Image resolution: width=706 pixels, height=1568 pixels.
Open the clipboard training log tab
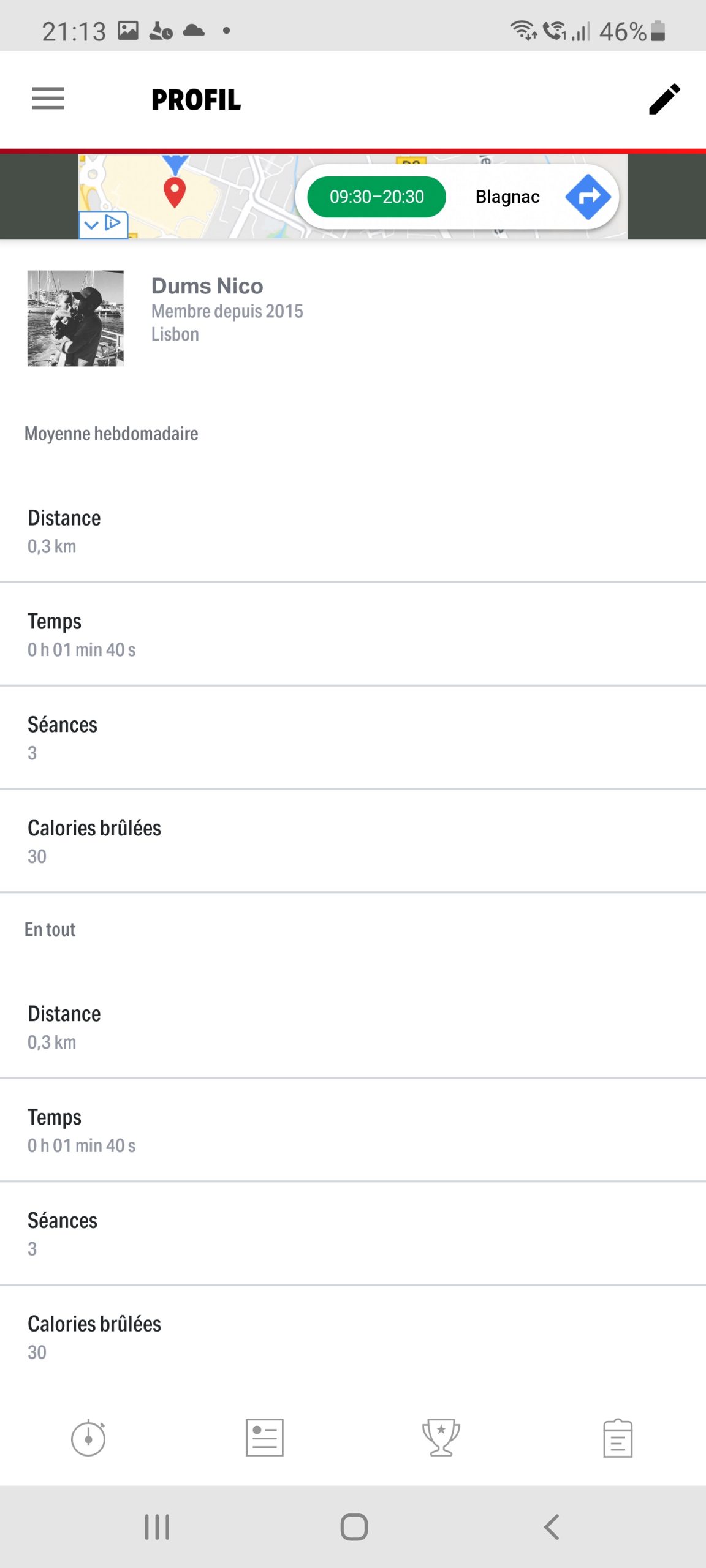click(617, 1438)
